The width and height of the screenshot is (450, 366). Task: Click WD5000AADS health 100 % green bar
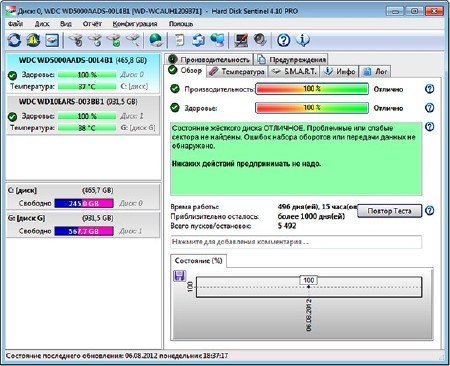pyautogui.click(x=87, y=75)
